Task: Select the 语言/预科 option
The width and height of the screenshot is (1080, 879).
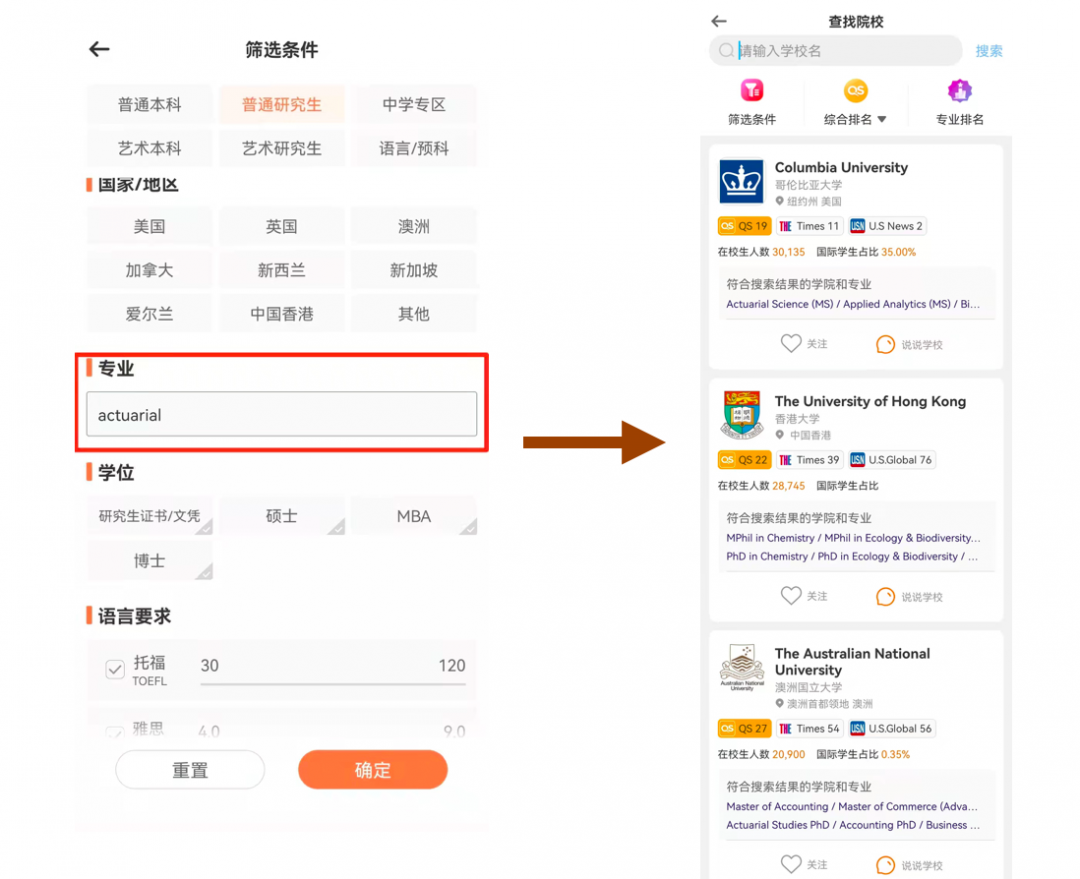Action: pos(414,148)
